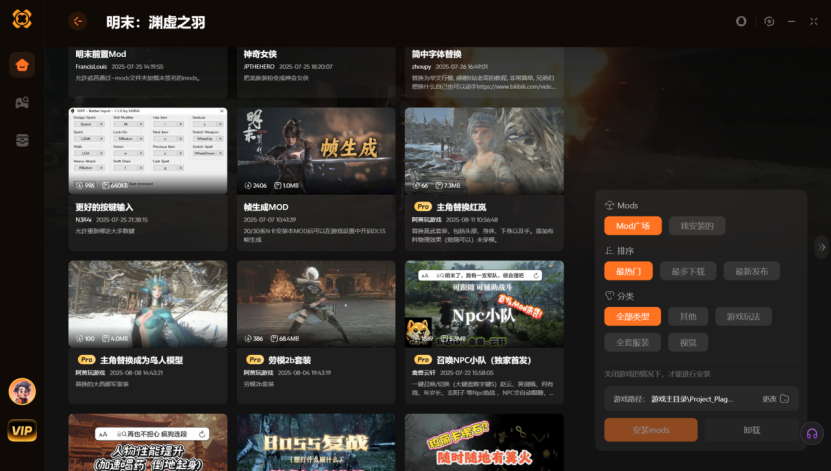Click the 劳模2b套装 title text
The image size is (831, 471).
[x=289, y=360]
